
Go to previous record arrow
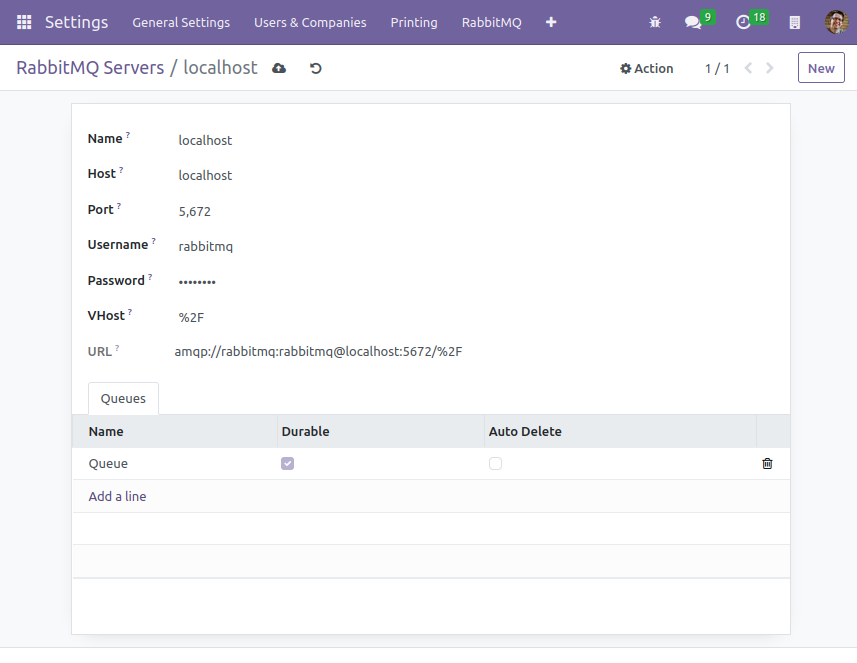(749, 68)
